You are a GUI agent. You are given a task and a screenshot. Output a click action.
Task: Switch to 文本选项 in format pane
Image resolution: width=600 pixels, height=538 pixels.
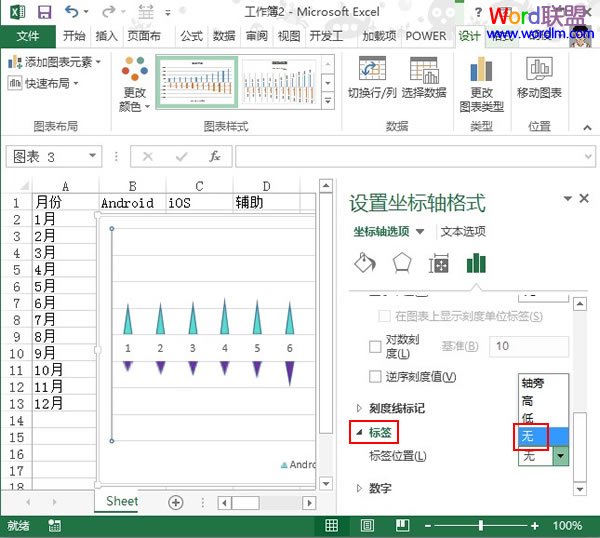point(463,231)
